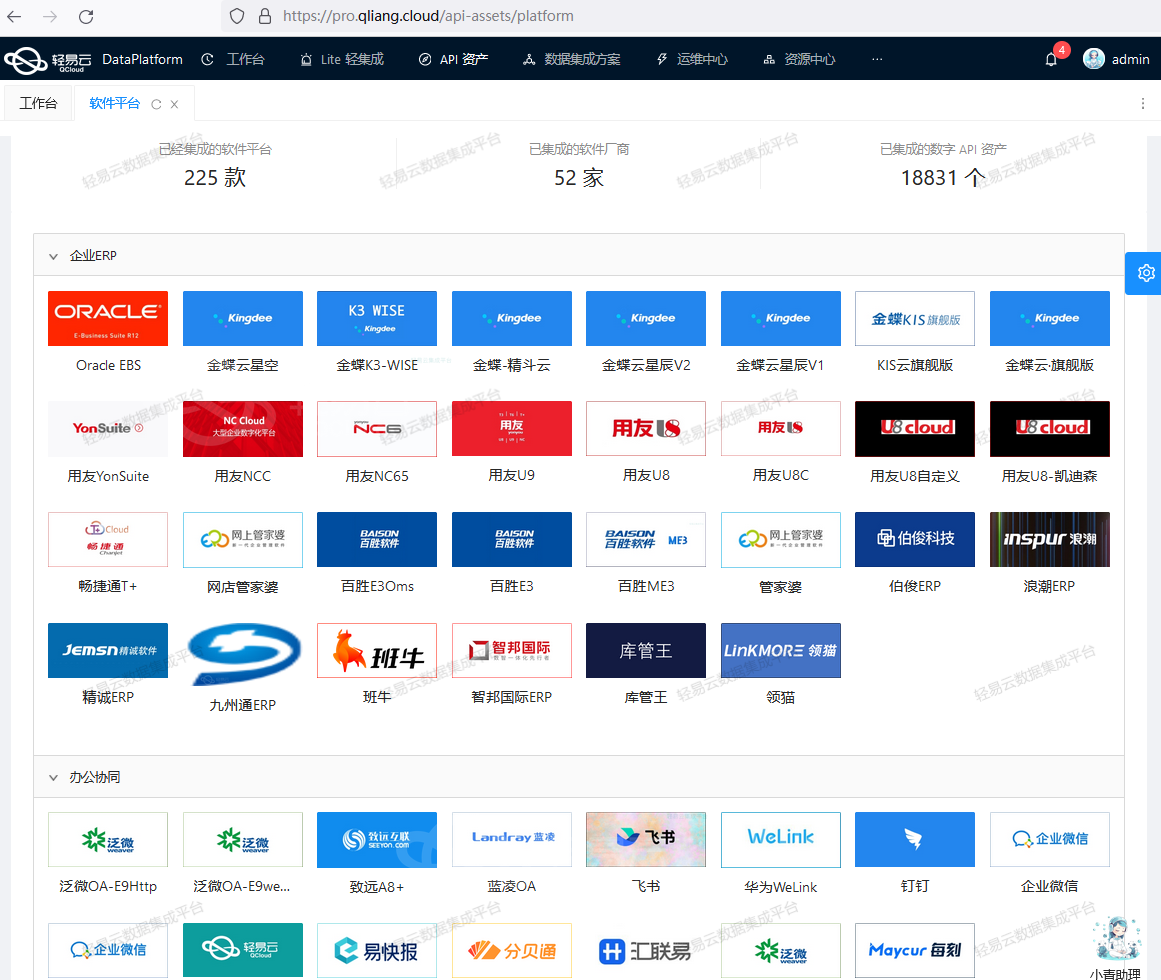Open the Oracle EBS platform tile
The height and width of the screenshot is (980, 1161).
pyautogui.click(x=108, y=318)
